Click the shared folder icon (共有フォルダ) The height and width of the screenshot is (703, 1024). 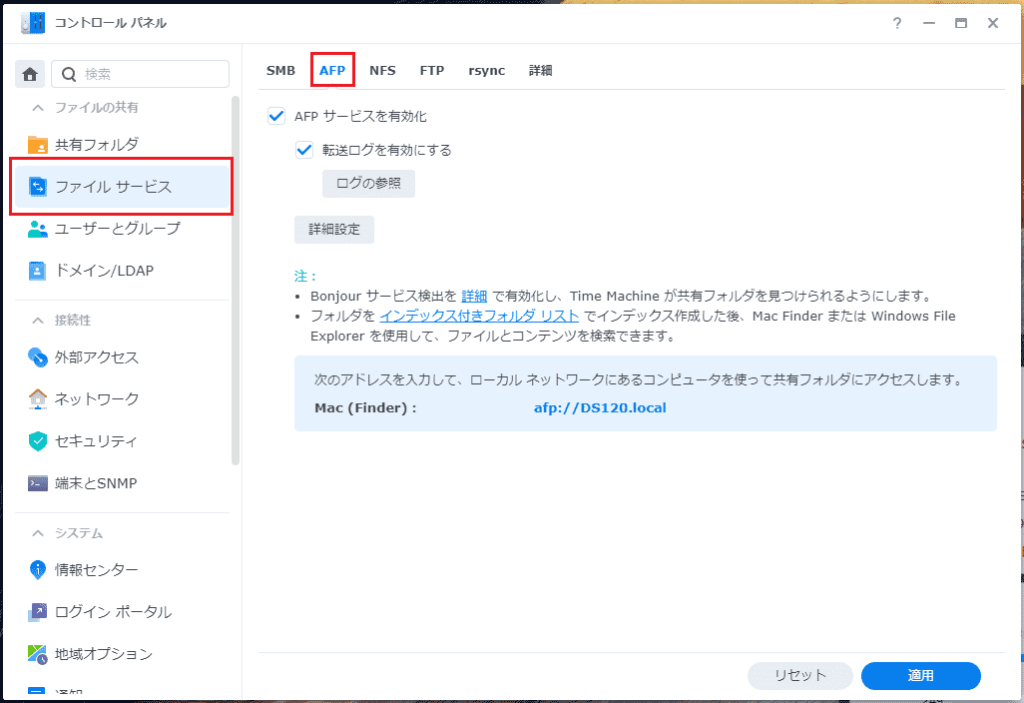pyautogui.click(x=37, y=144)
